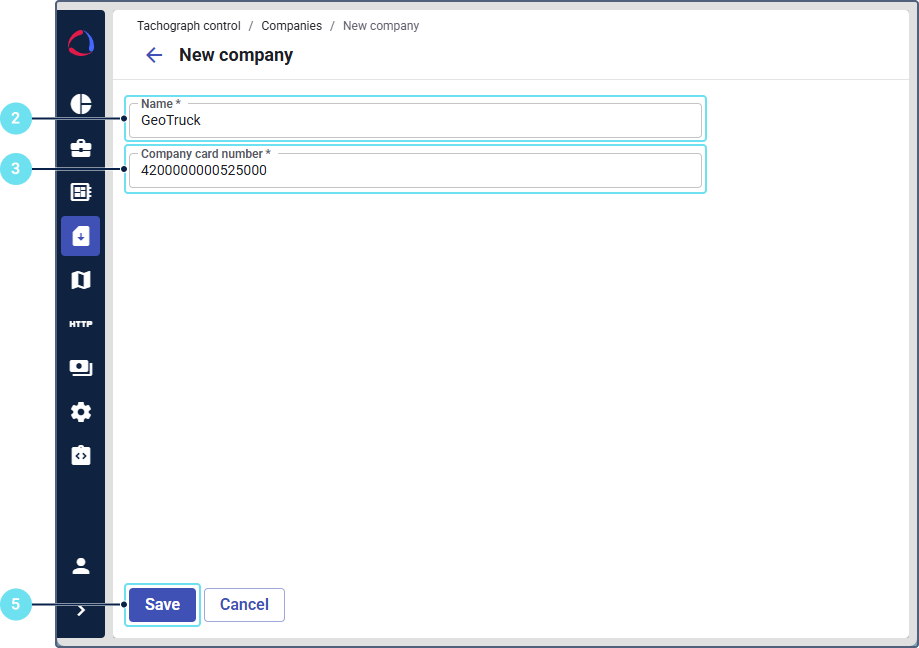This screenshot has width=919, height=648.
Task: Go to Companies breadcrumb link
Action: click(x=291, y=26)
